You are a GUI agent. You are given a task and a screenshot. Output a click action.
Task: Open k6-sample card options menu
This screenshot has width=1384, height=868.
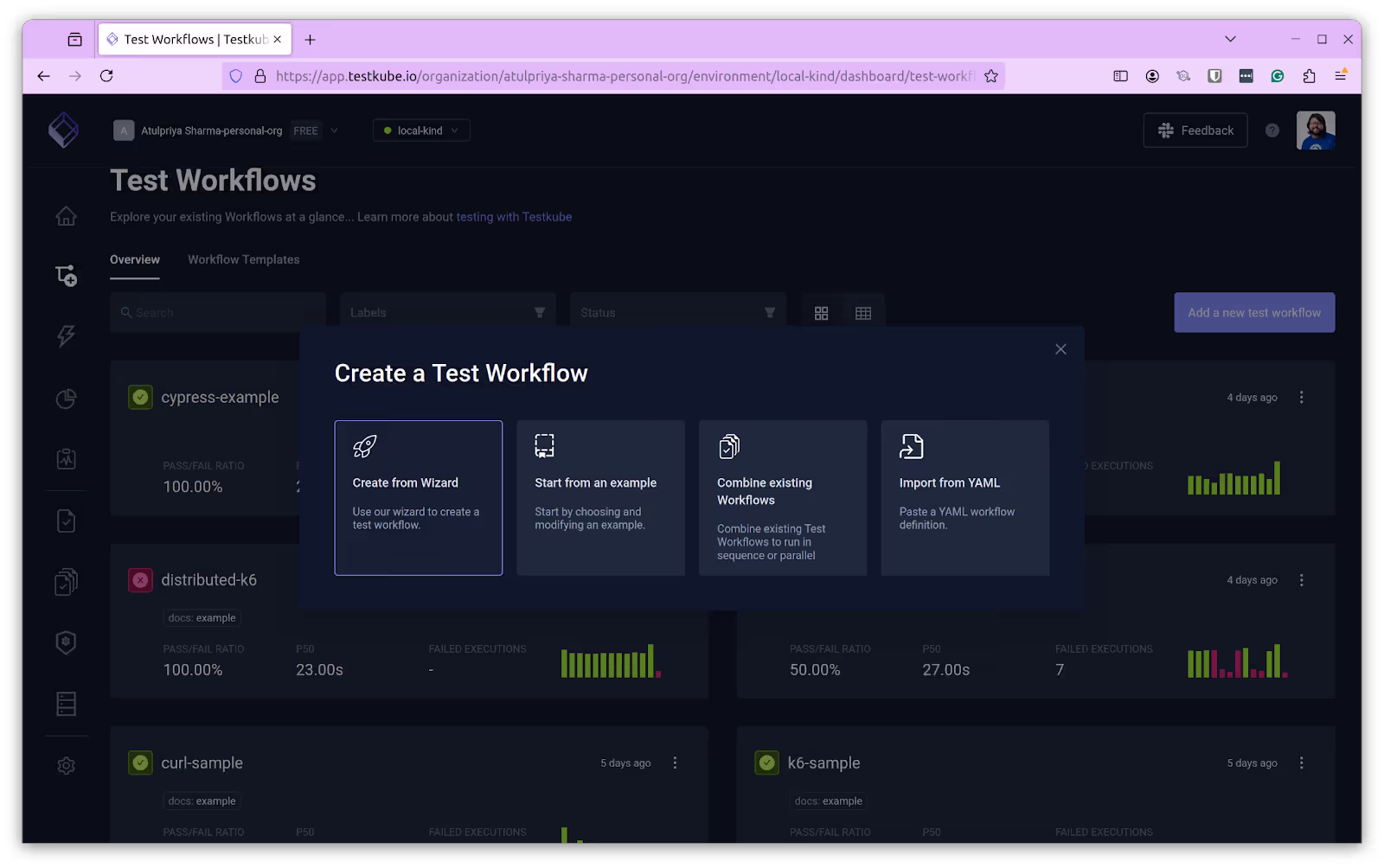(x=1302, y=763)
